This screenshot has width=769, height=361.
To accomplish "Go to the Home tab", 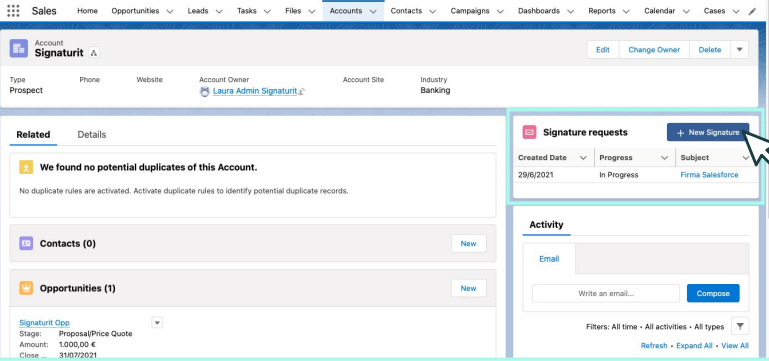I will [x=87, y=11].
